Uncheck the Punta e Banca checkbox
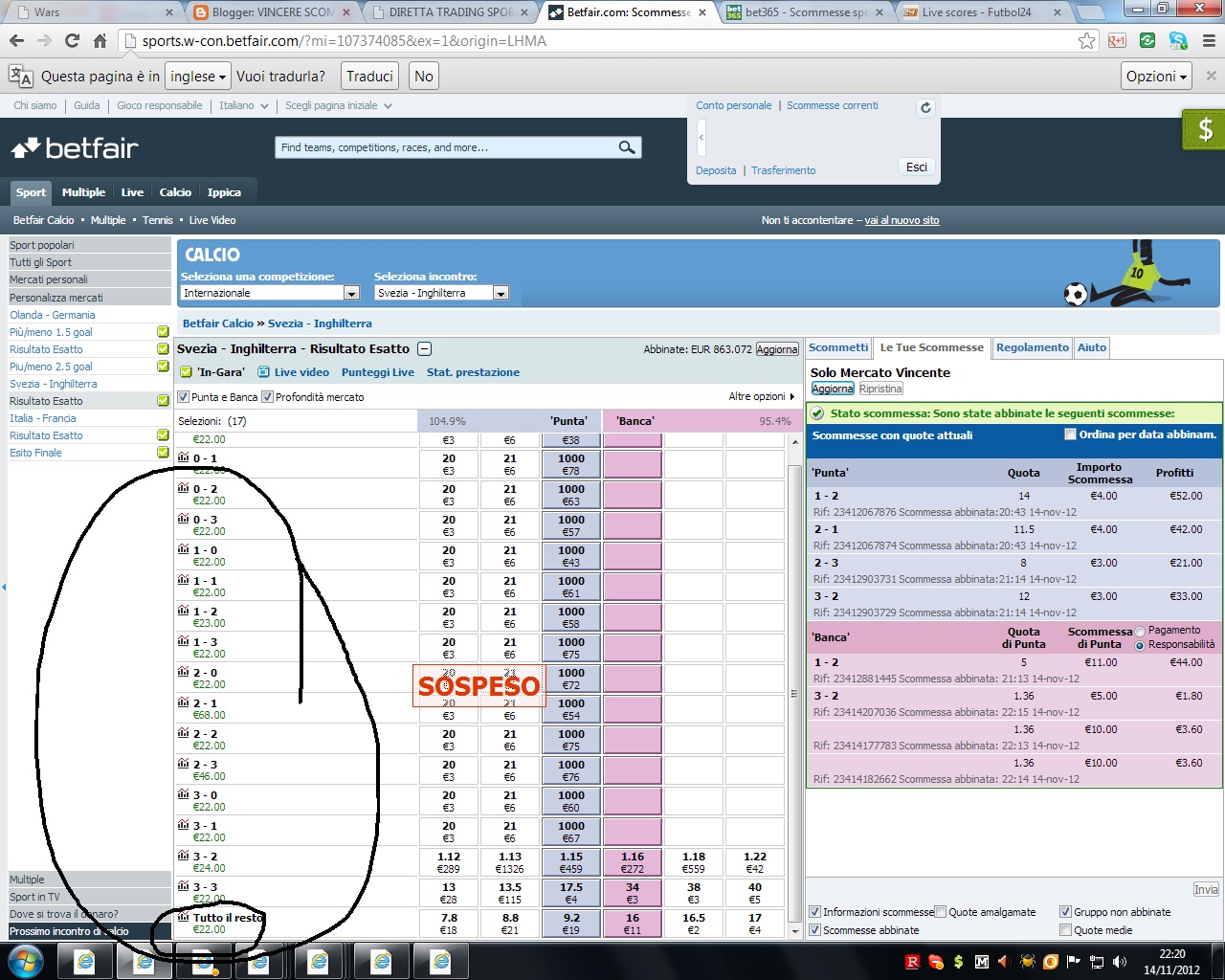This screenshot has height=980, width=1225. [x=184, y=397]
